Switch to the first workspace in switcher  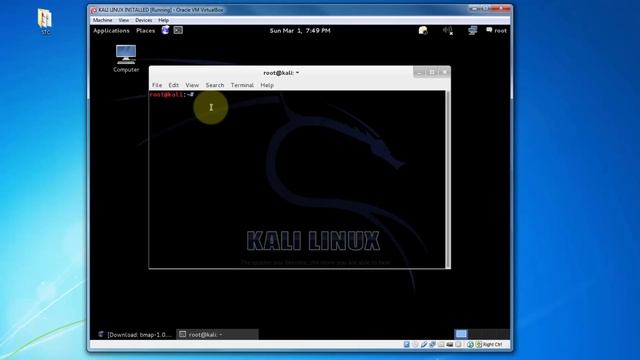pos(461,334)
